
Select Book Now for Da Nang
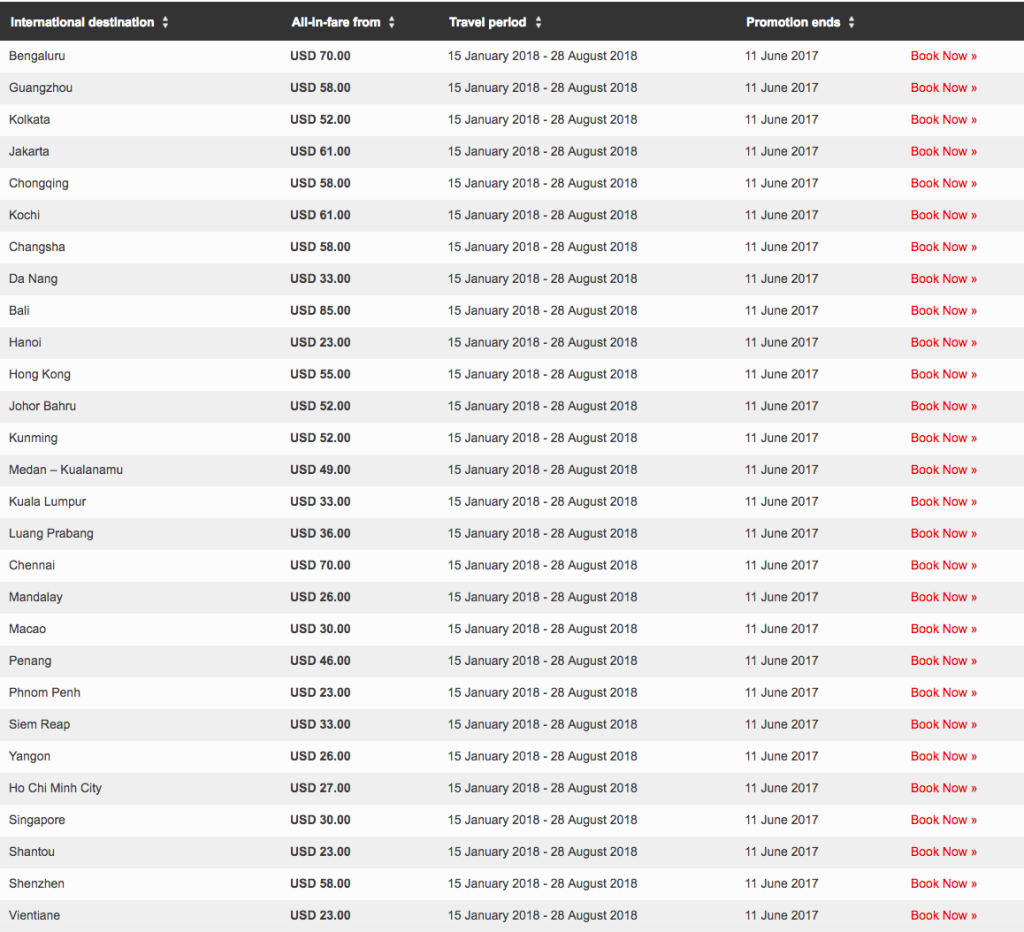pos(943,279)
